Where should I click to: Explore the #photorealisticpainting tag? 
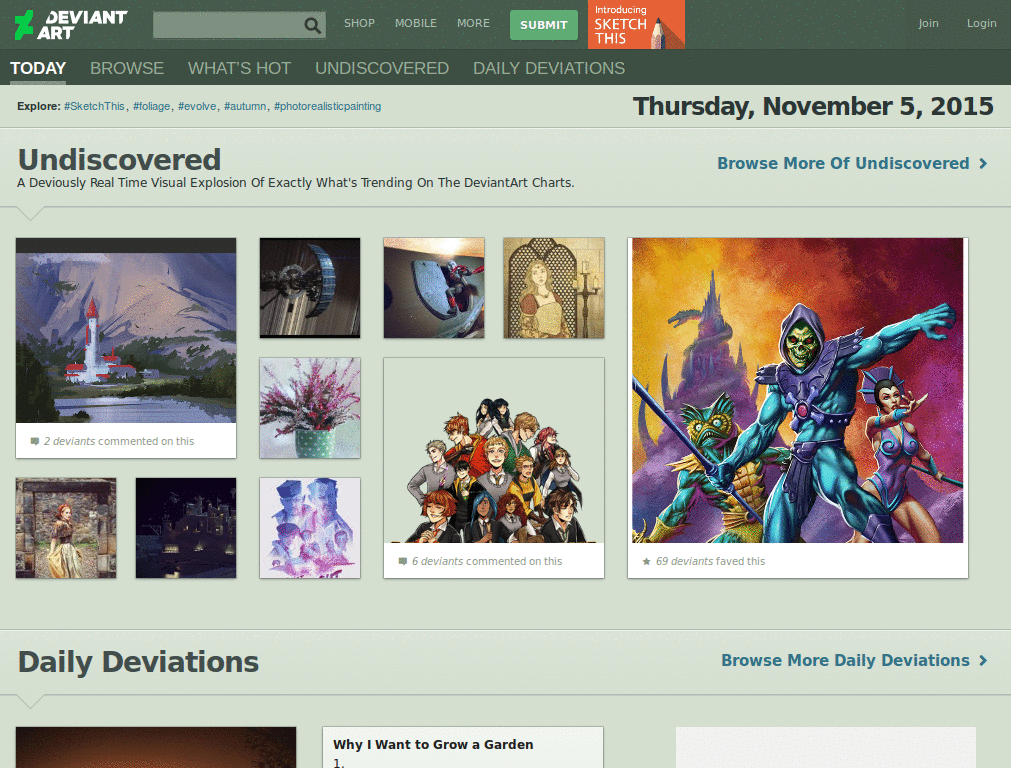[x=327, y=106]
